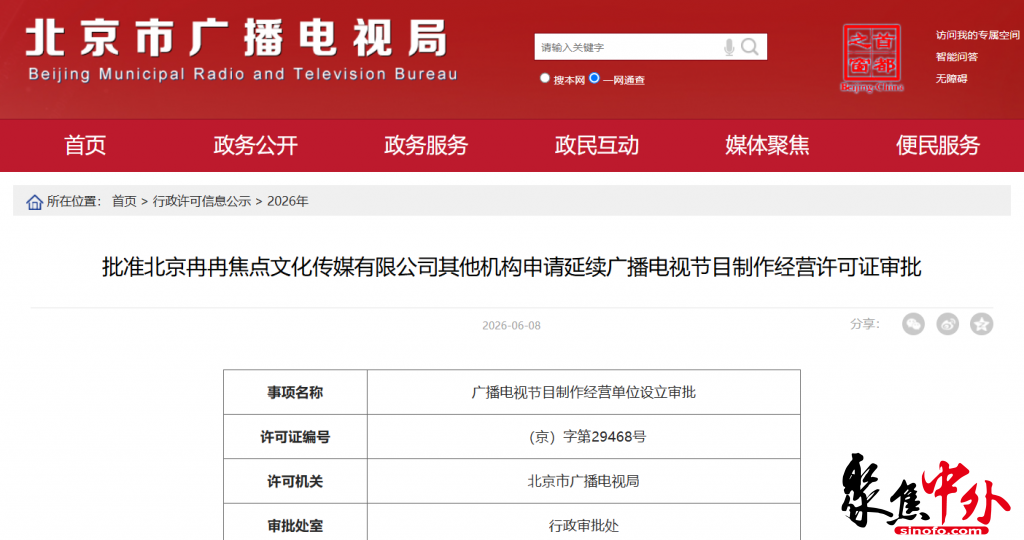The width and height of the screenshot is (1024, 540).
Task: Click the star favorites share icon
Action: coord(981,324)
